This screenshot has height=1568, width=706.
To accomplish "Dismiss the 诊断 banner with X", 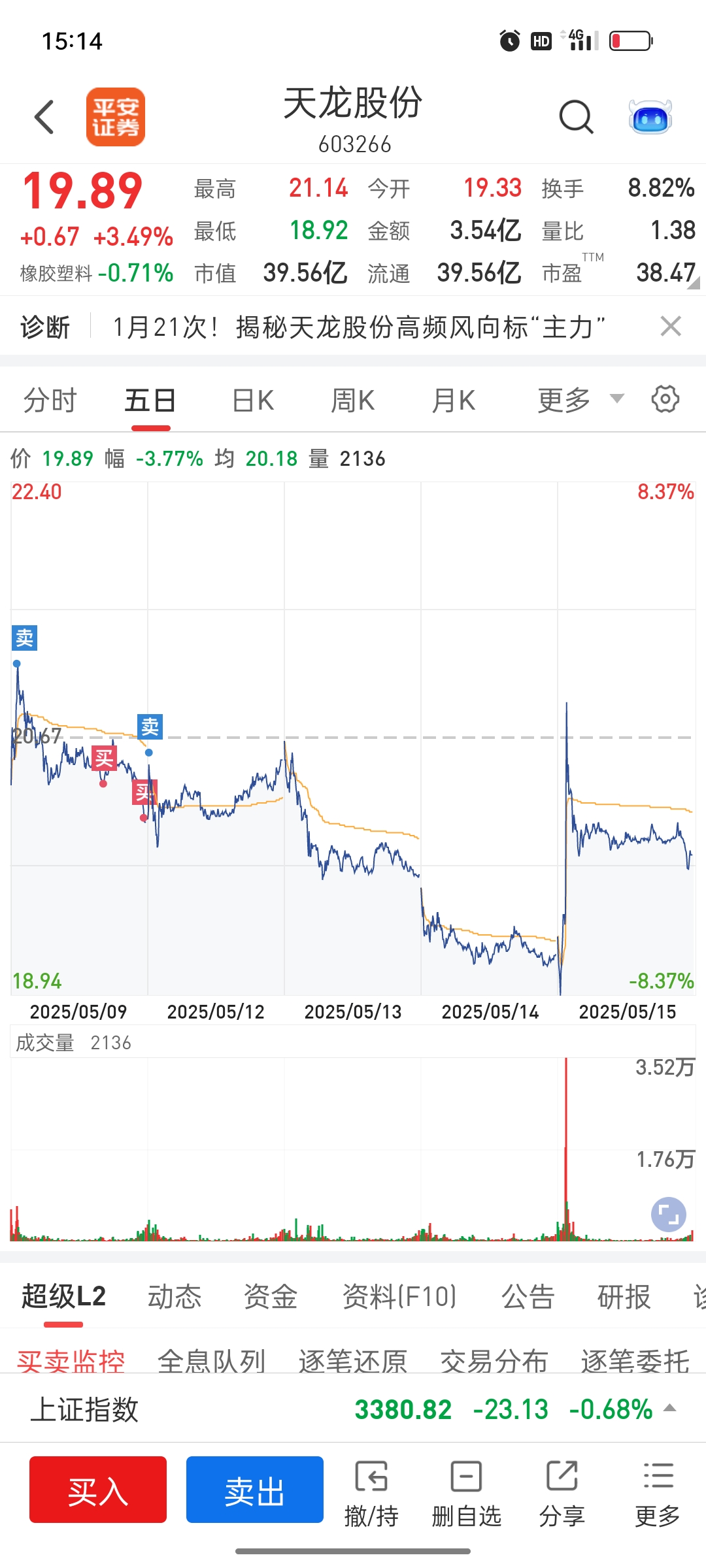I will click(671, 326).
